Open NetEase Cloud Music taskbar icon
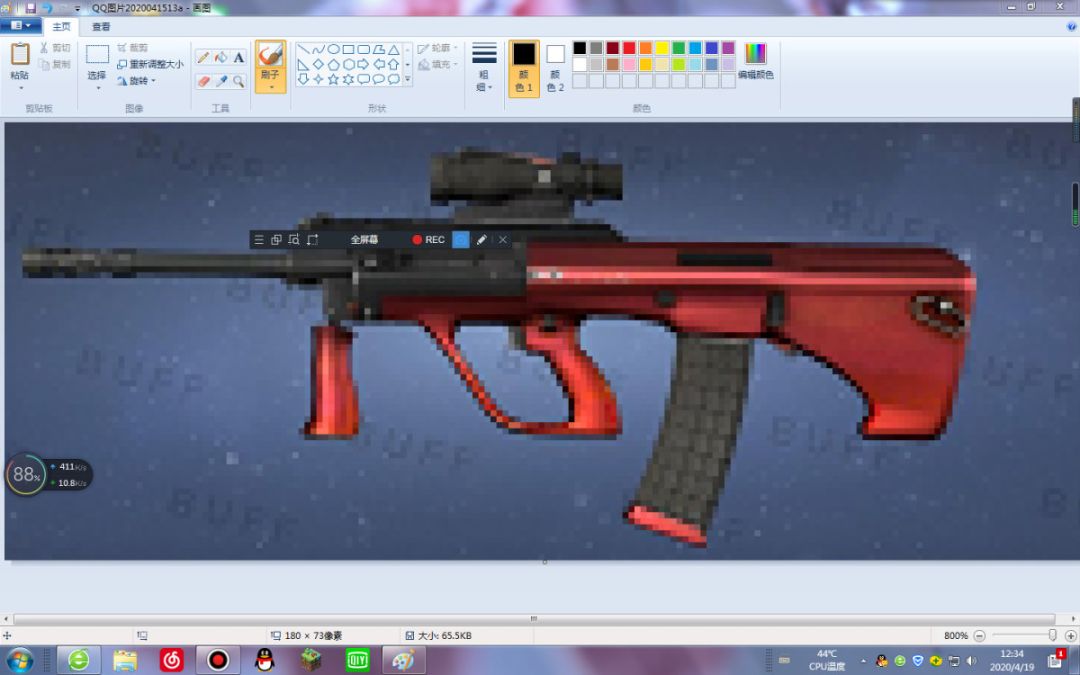 coord(172,661)
